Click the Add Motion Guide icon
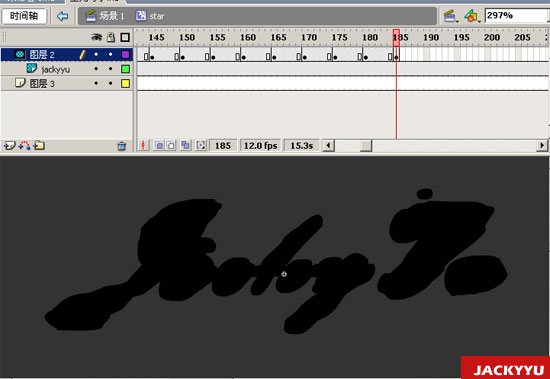 click(24, 145)
